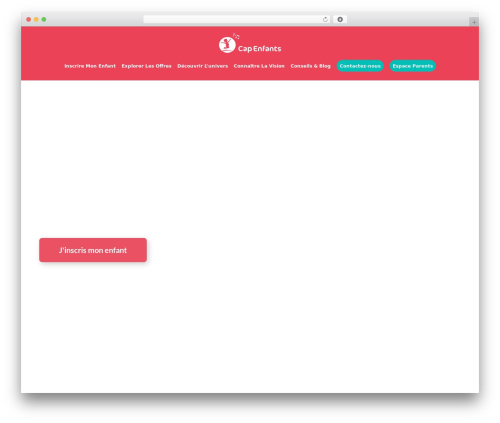Click the J'inscris mon enfant button
500x423 pixels.
[93, 250]
